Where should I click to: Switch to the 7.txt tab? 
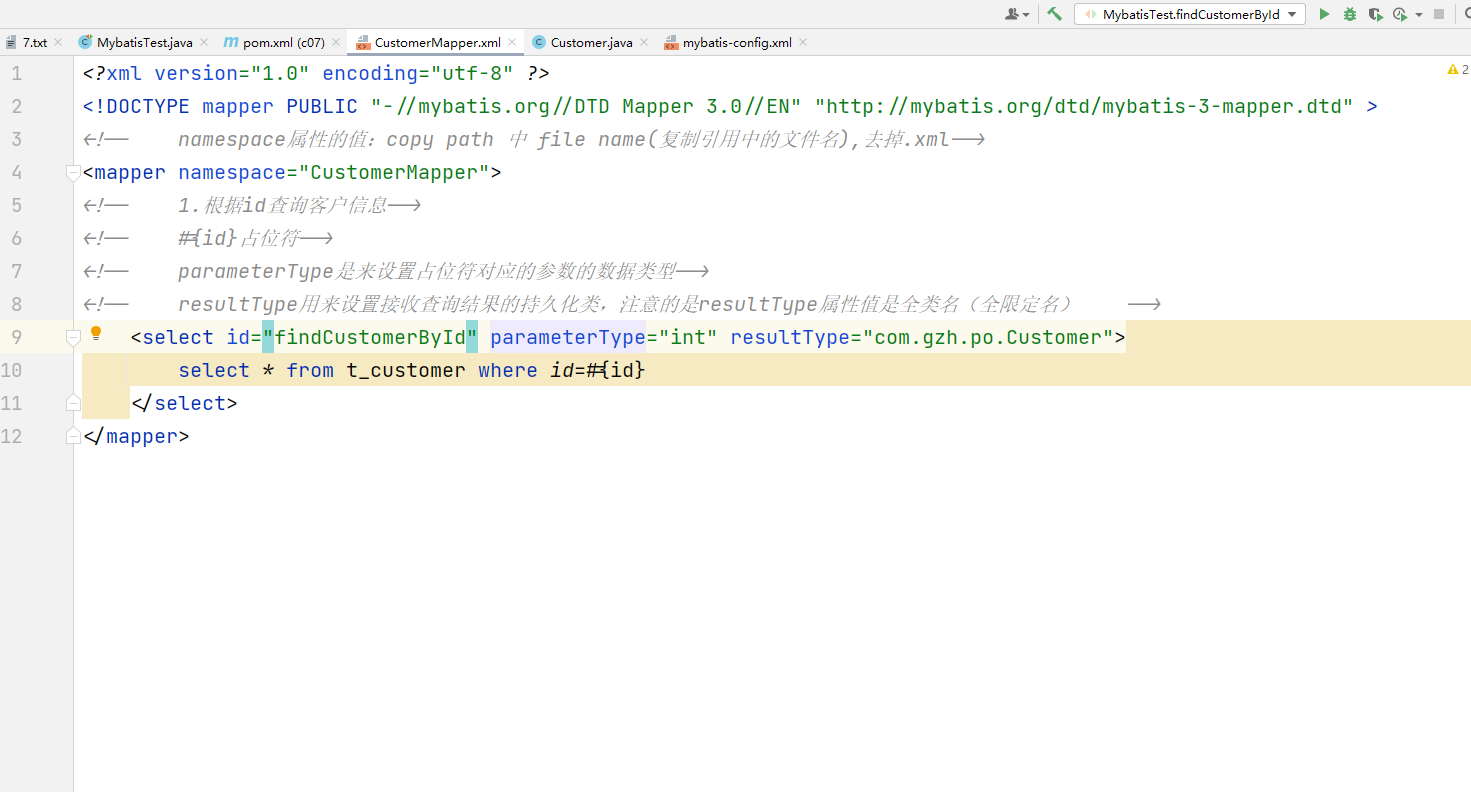(x=34, y=42)
